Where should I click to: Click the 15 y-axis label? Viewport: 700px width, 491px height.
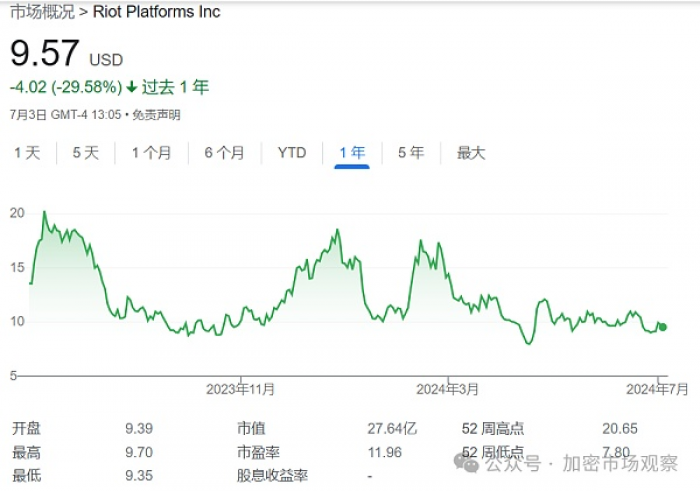point(17,268)
